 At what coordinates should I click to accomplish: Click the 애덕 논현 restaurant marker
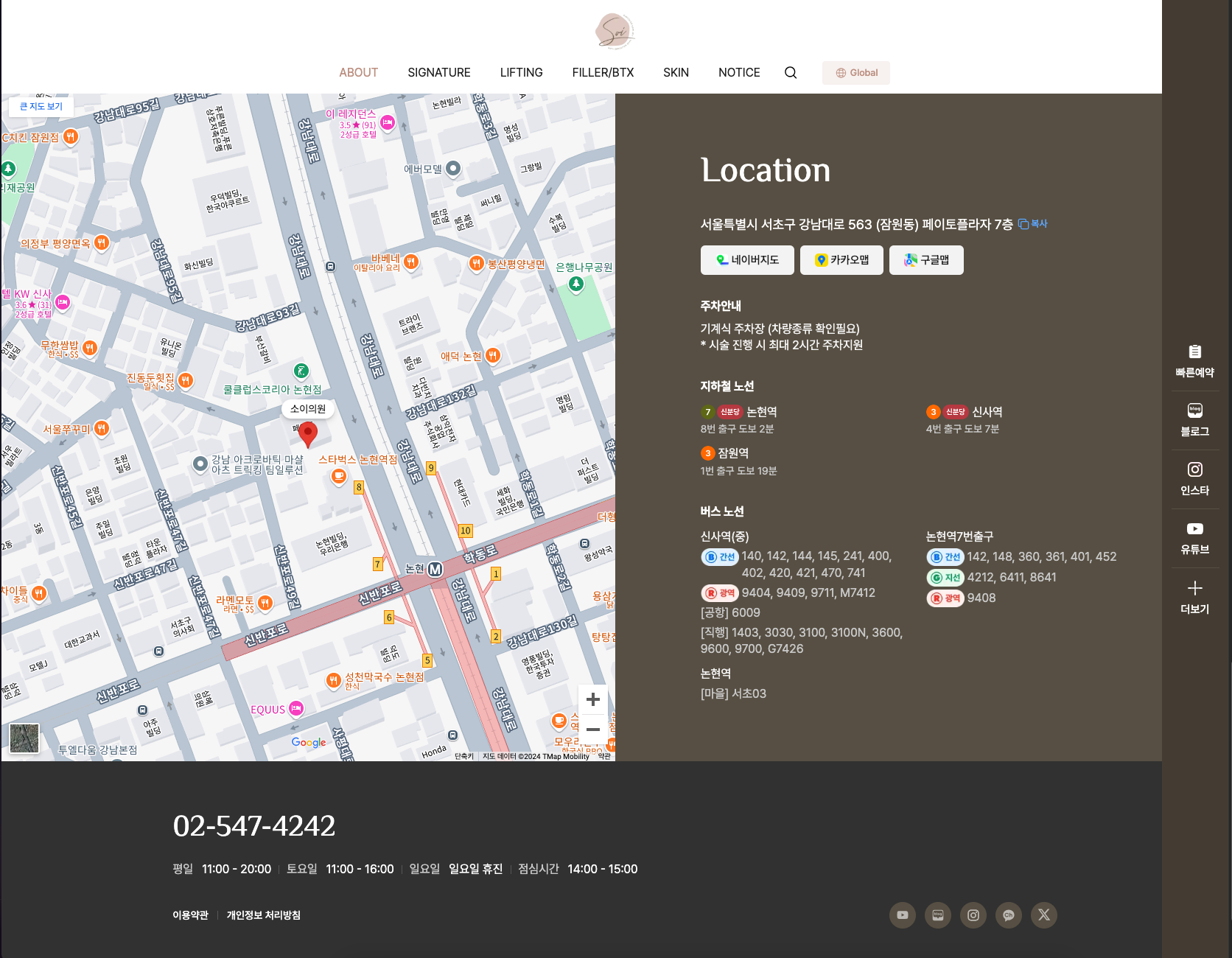493,356
